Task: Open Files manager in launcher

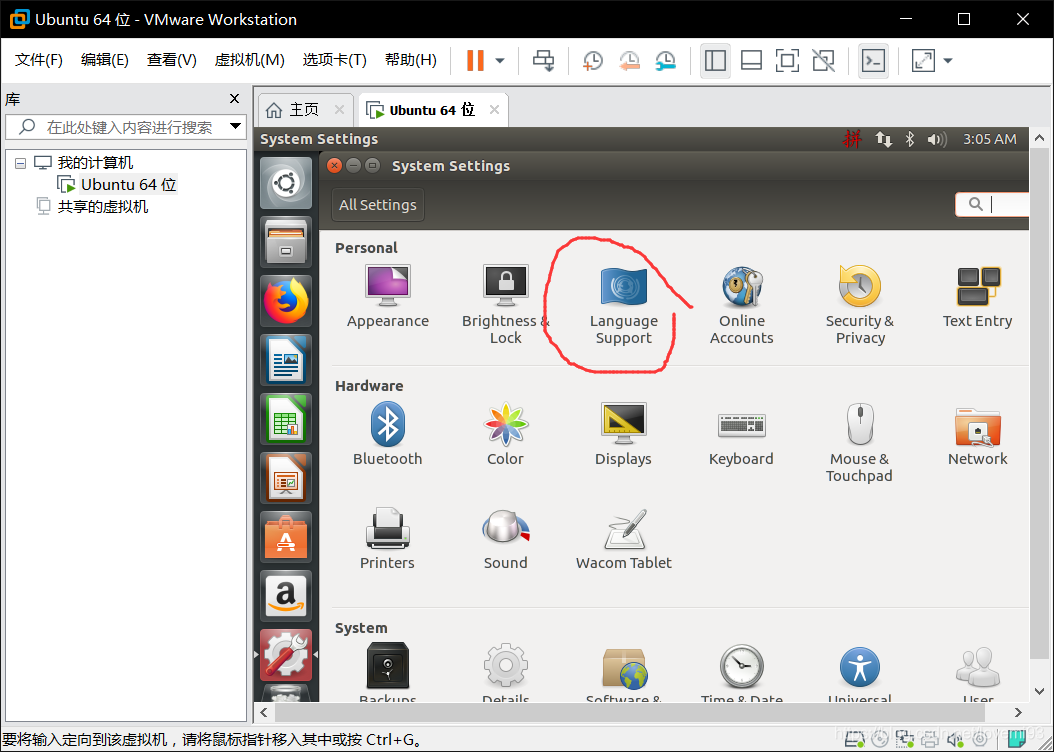Action: tap(286, 242)
